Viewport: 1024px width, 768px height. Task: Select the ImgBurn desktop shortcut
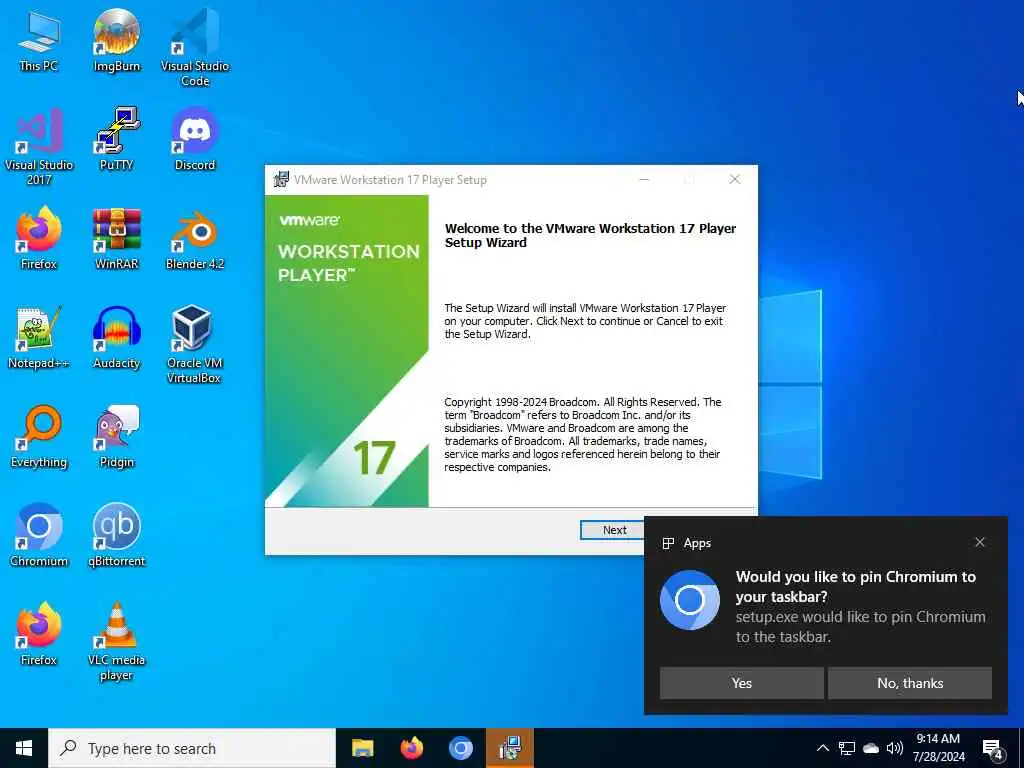(116, 40)
